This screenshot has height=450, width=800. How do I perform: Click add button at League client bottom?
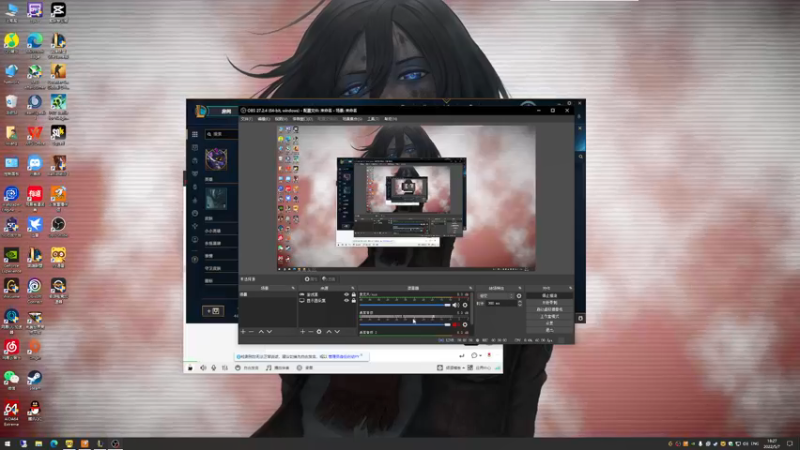(x=213, y=311)
